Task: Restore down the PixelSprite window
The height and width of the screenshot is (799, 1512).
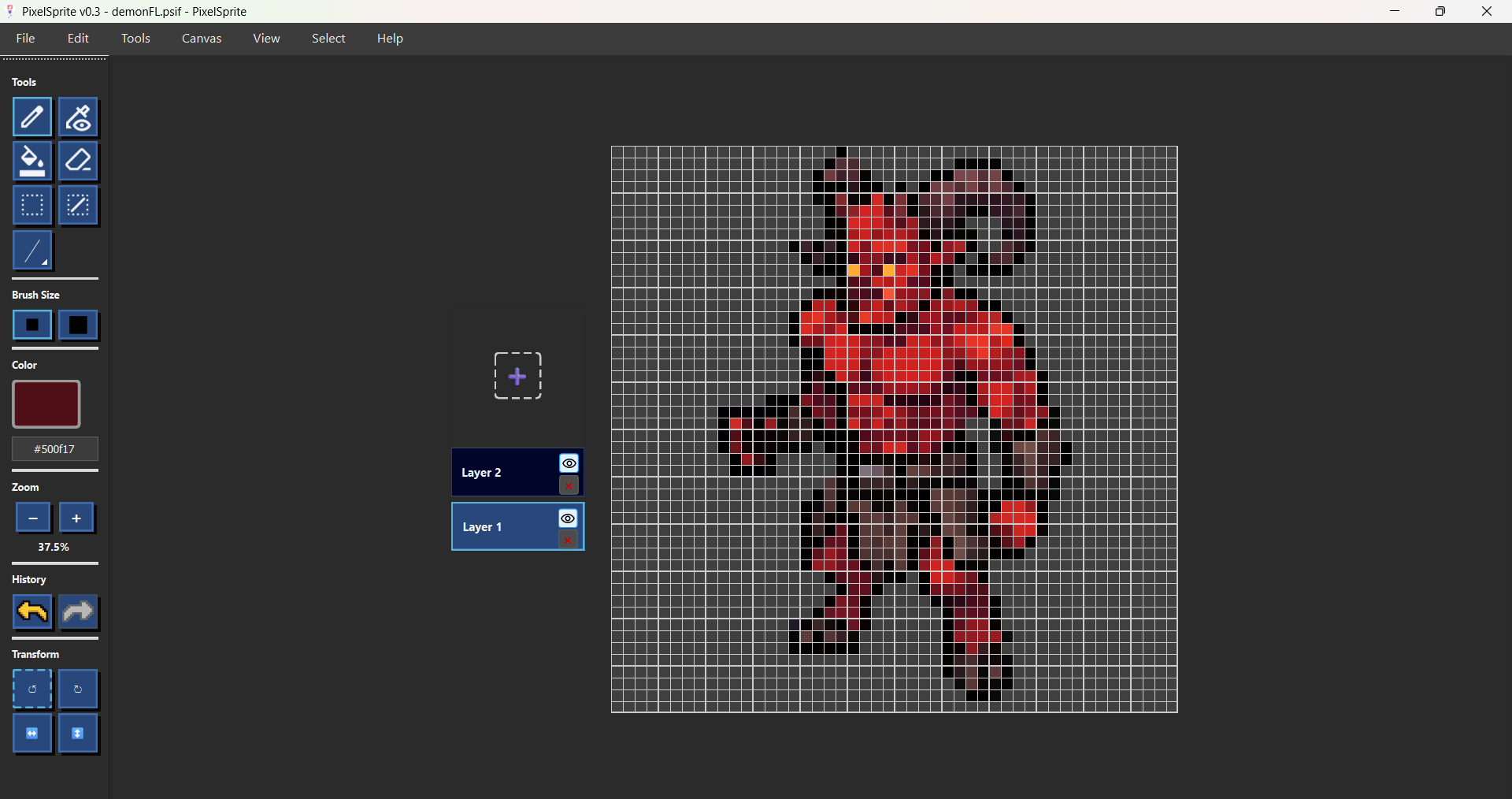Action: click(x=1440, y=11)
